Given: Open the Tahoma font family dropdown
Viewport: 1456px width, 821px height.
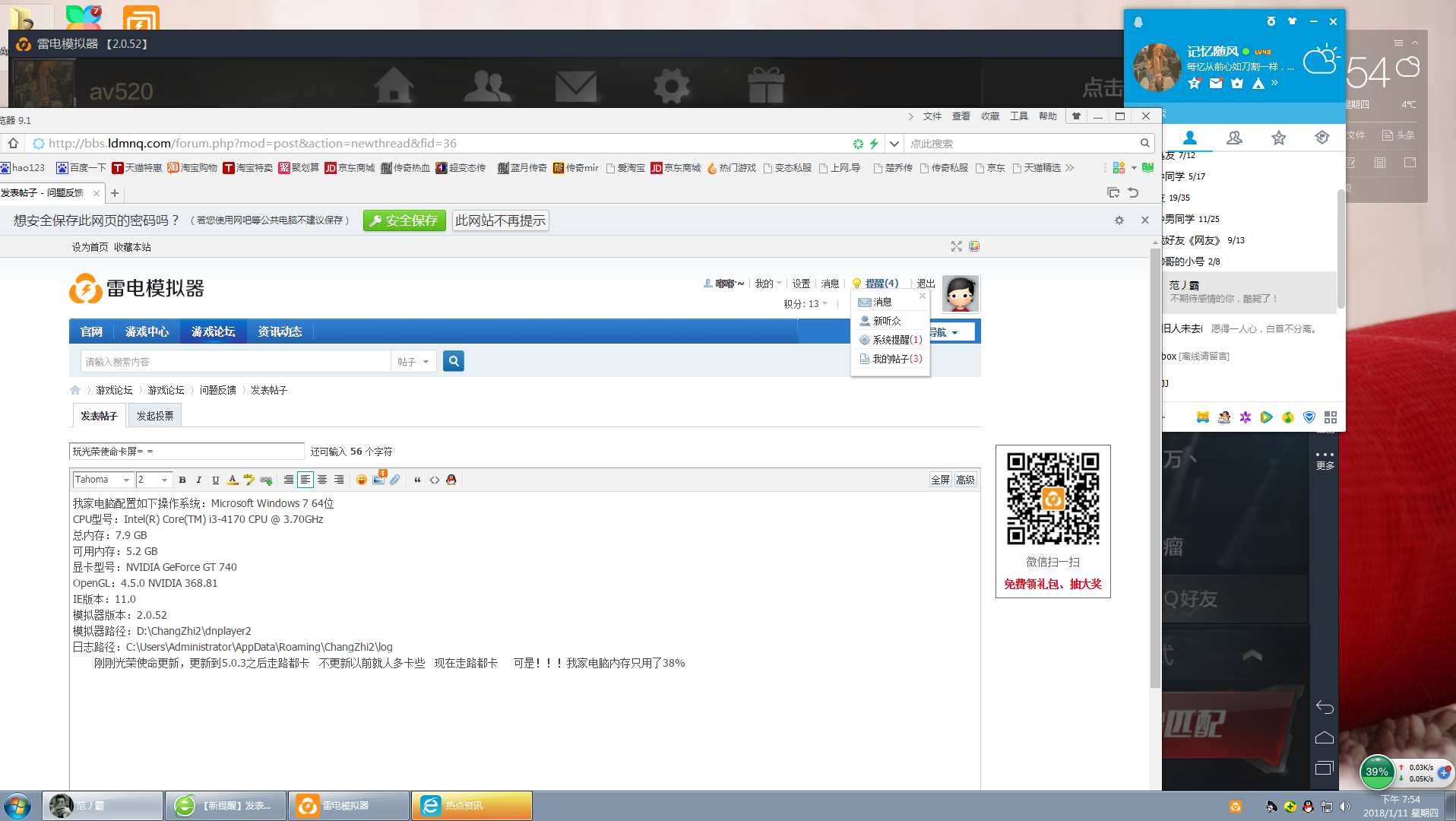Looking at the screenshot, I should 103,480.
